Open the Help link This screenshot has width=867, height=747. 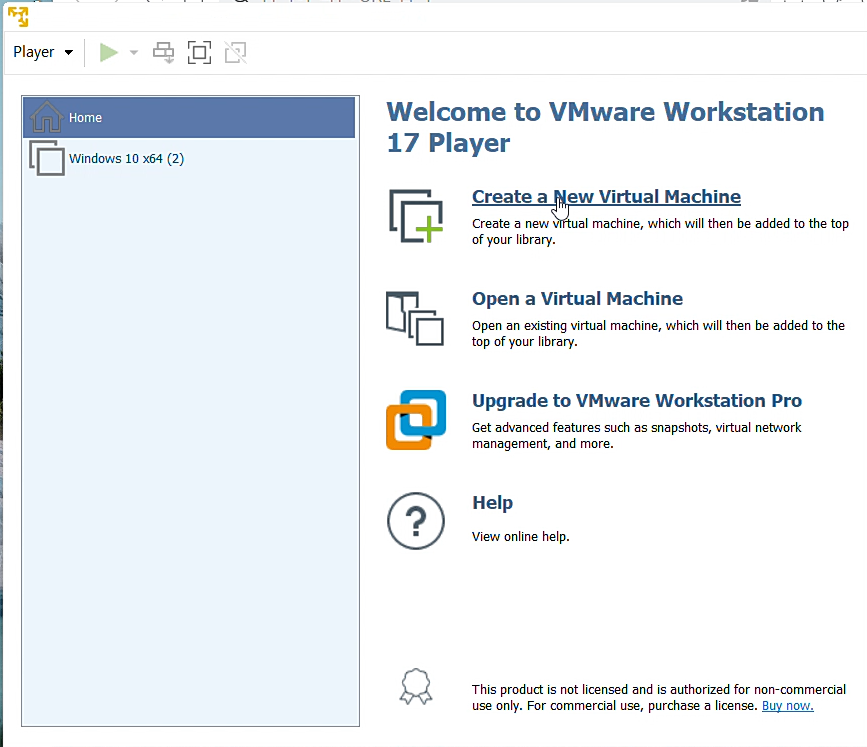point(492,503)
